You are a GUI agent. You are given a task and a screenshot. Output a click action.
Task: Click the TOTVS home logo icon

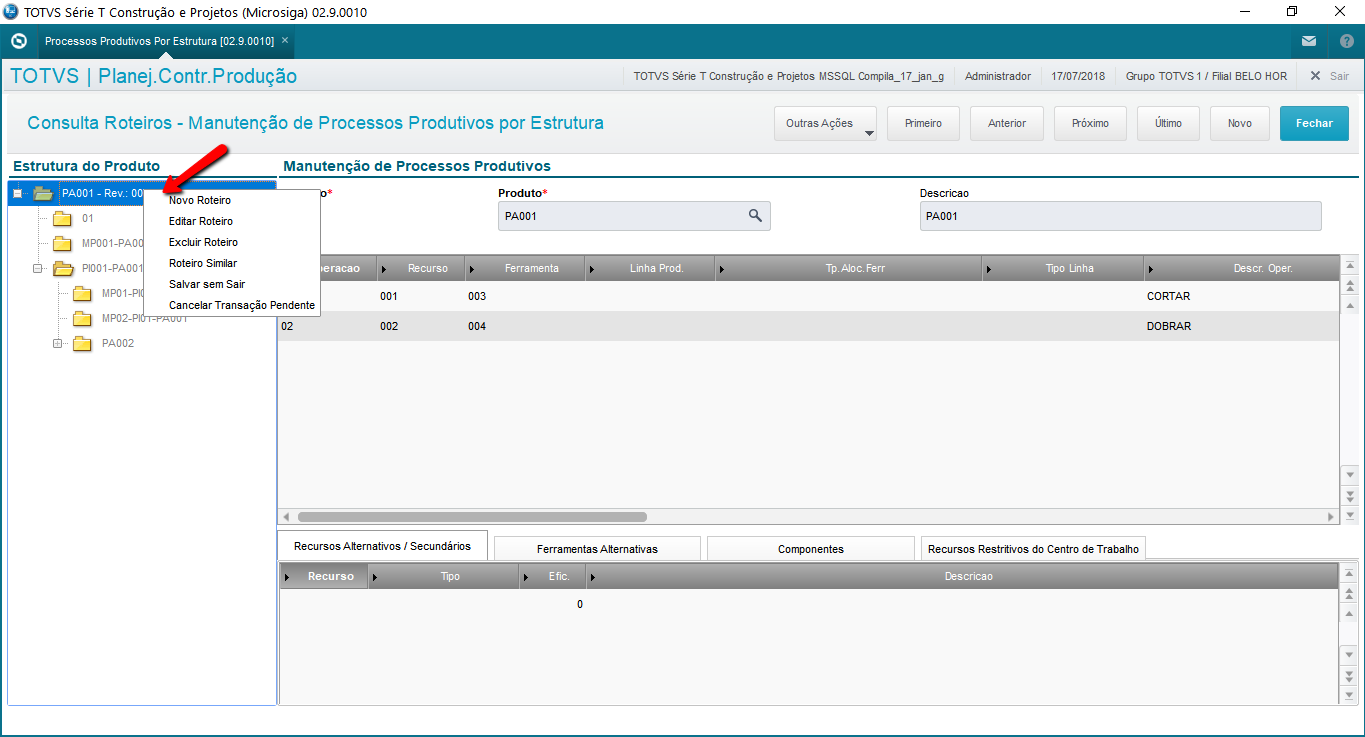click(x=18, y=41)
